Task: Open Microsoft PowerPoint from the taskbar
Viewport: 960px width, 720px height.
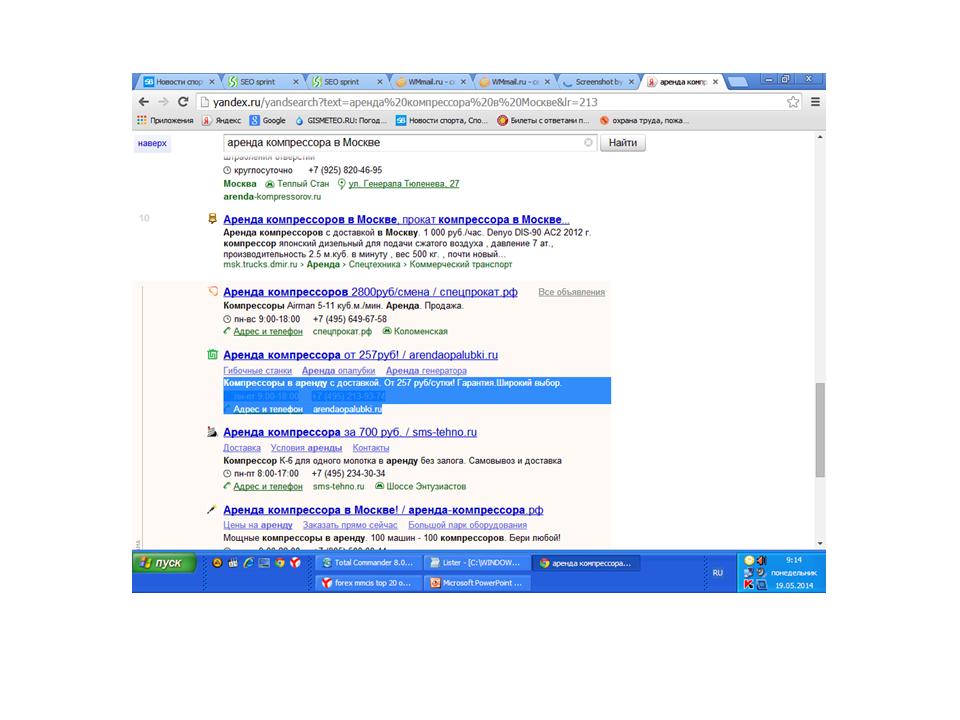Action: pos(477,583)
